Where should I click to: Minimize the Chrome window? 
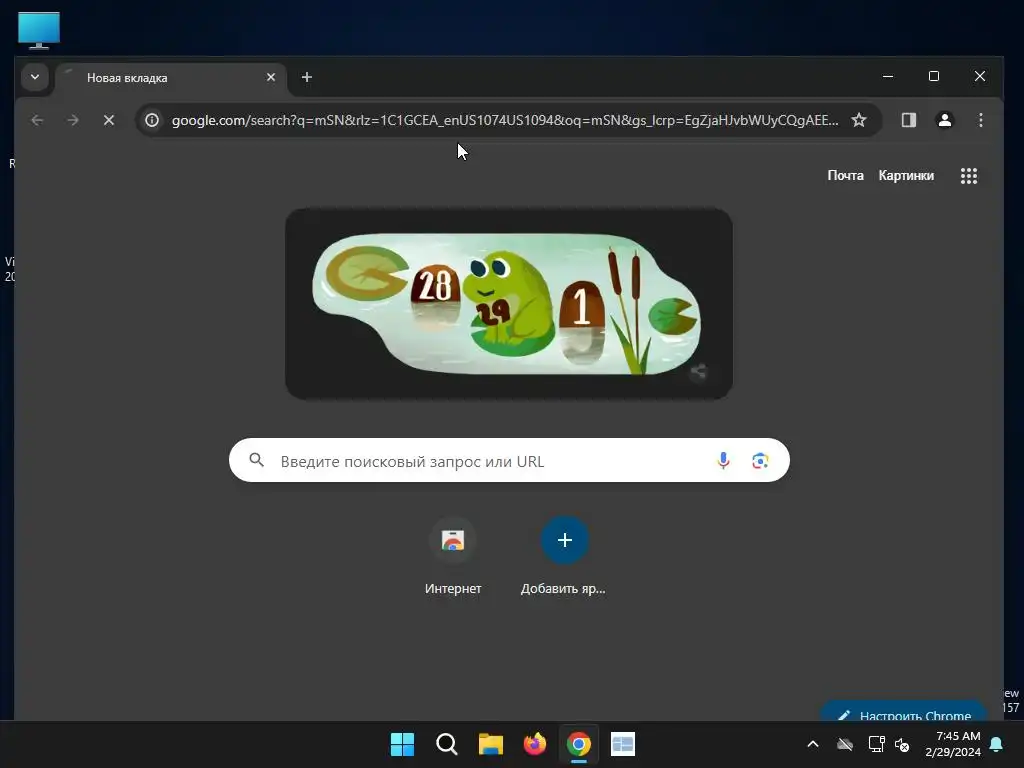tap(888, 76)
